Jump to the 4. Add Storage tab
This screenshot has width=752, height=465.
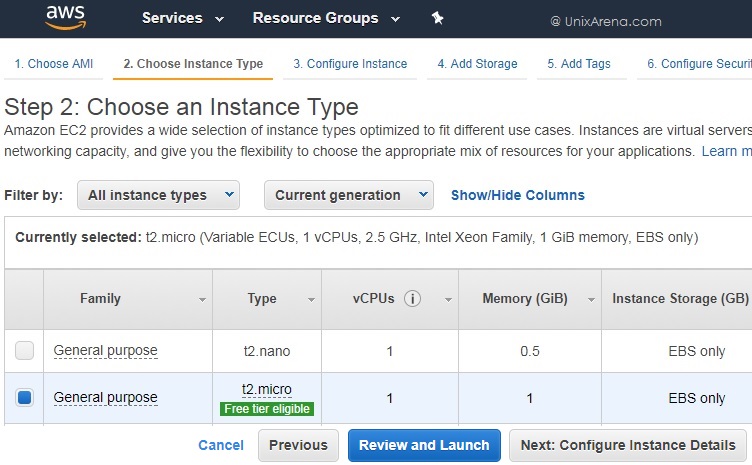tap(477, 64)
